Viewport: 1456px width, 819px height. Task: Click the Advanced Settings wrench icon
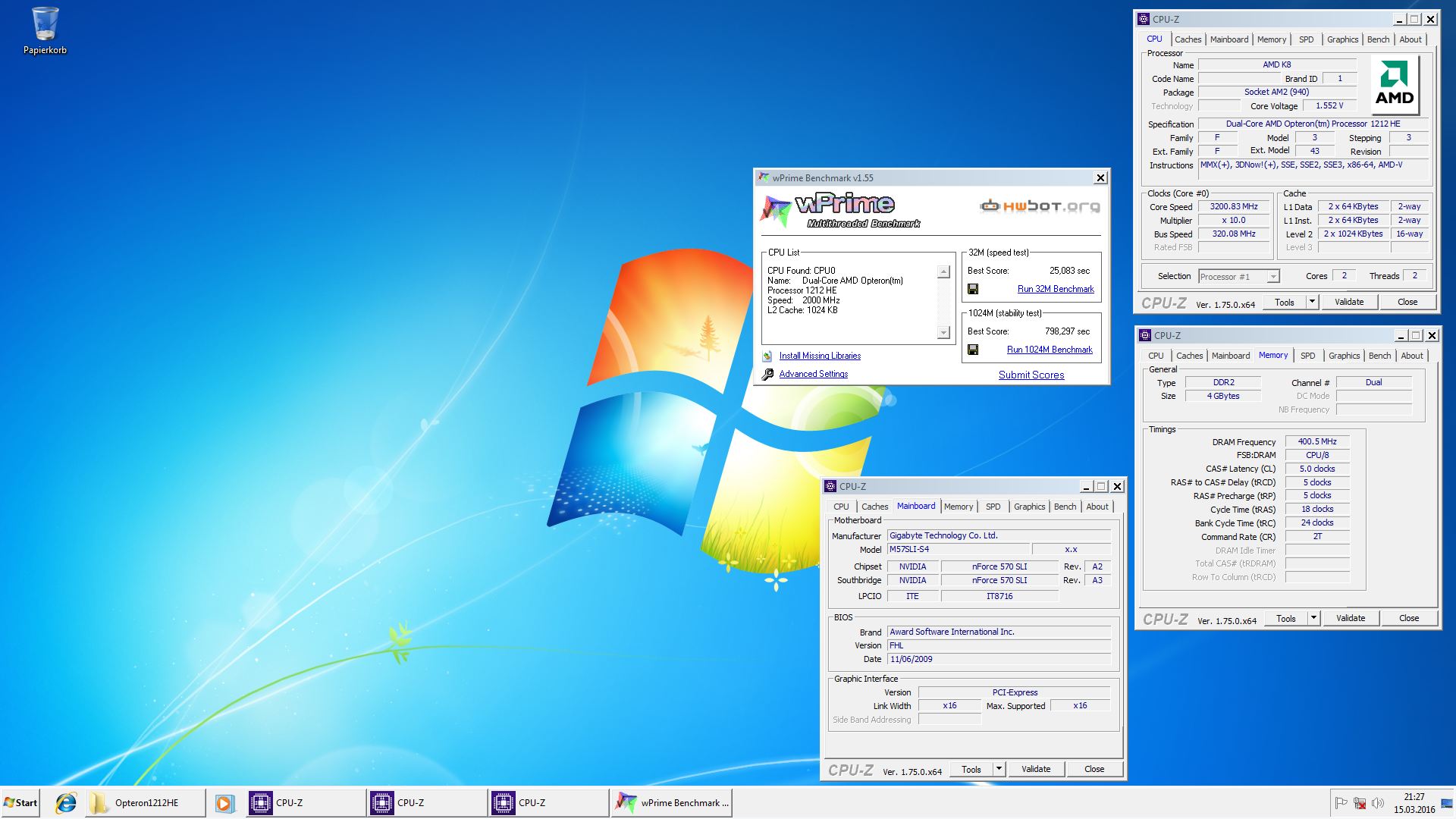point(767,374)
